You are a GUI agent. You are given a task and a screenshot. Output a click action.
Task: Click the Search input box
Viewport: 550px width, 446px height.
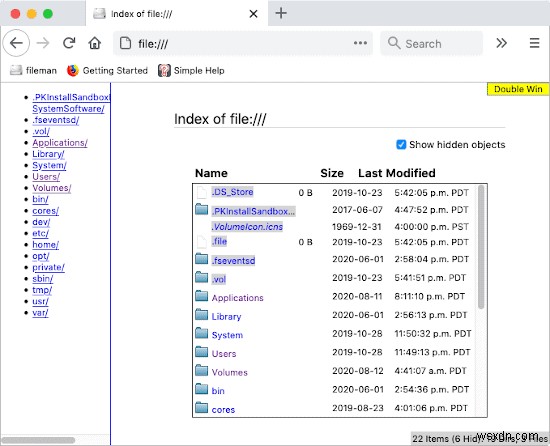[431, 43]
